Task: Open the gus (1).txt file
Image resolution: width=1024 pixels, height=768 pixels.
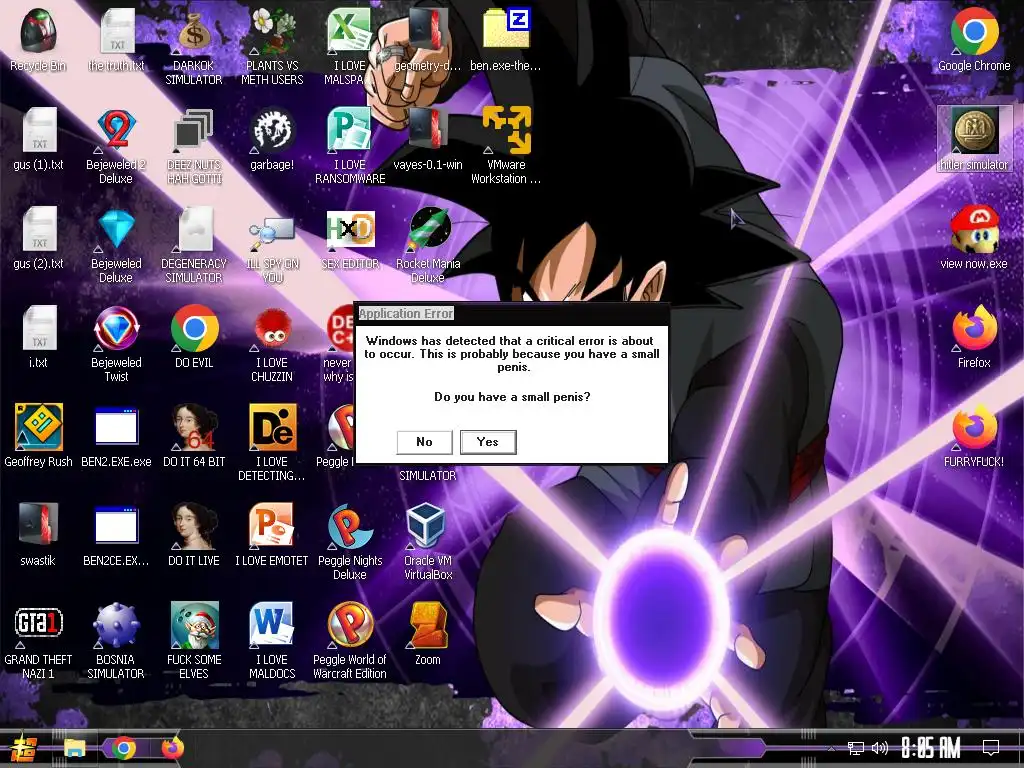Action: pos(38,138)
